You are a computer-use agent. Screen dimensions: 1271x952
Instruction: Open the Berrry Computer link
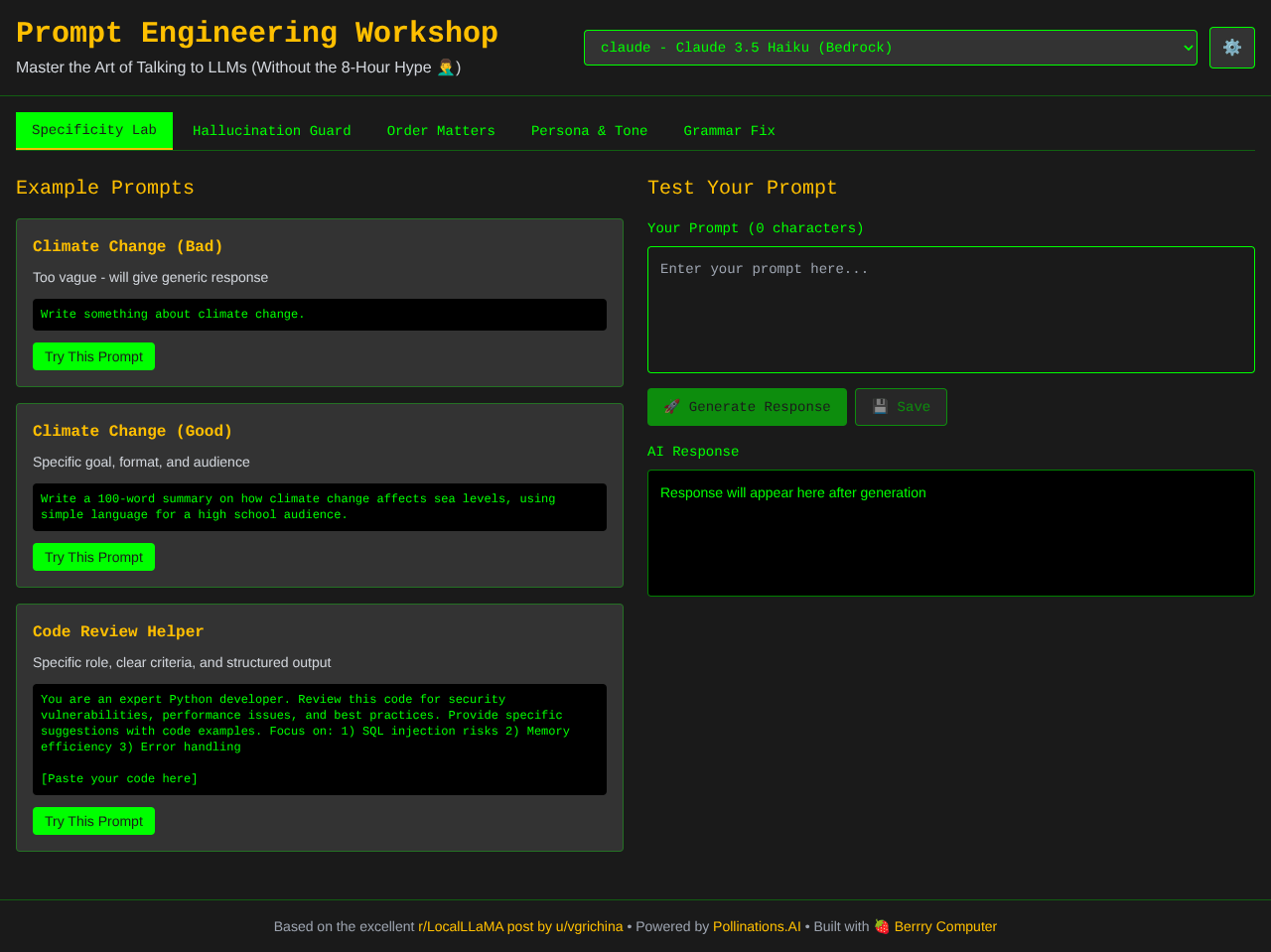click(945, 926)
